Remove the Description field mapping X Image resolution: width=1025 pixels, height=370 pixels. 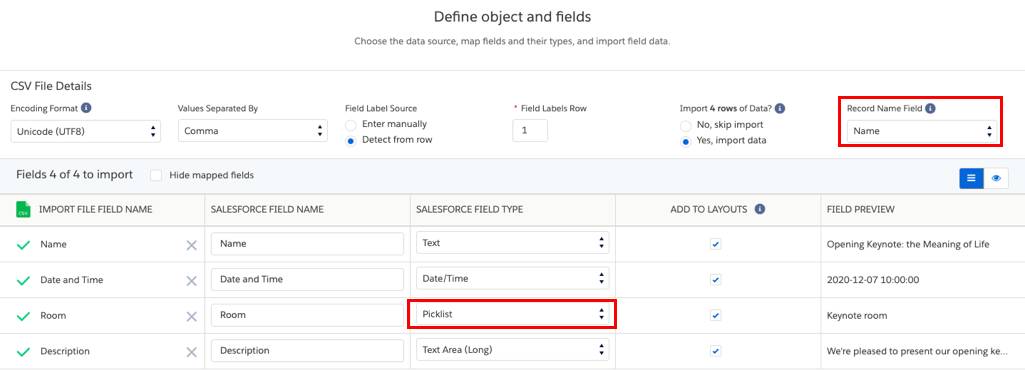(192, 352)
